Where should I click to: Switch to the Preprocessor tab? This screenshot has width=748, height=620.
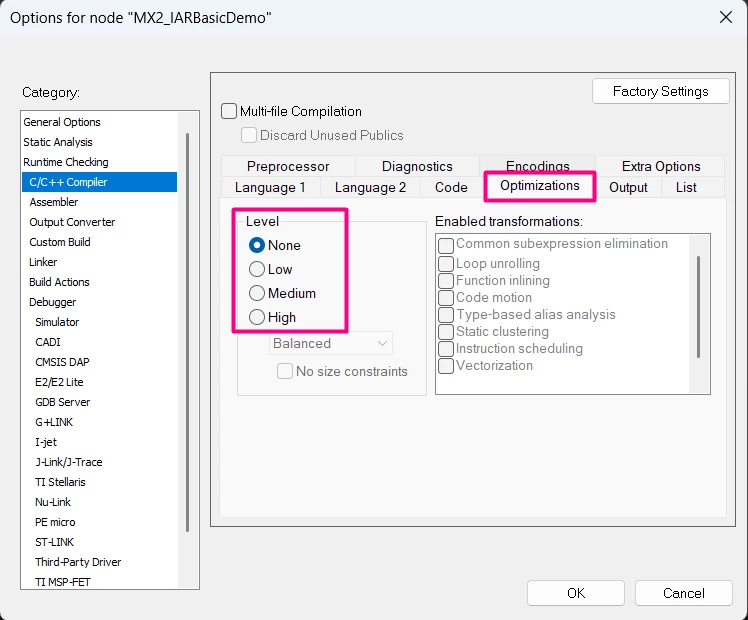tap(288, 166)
